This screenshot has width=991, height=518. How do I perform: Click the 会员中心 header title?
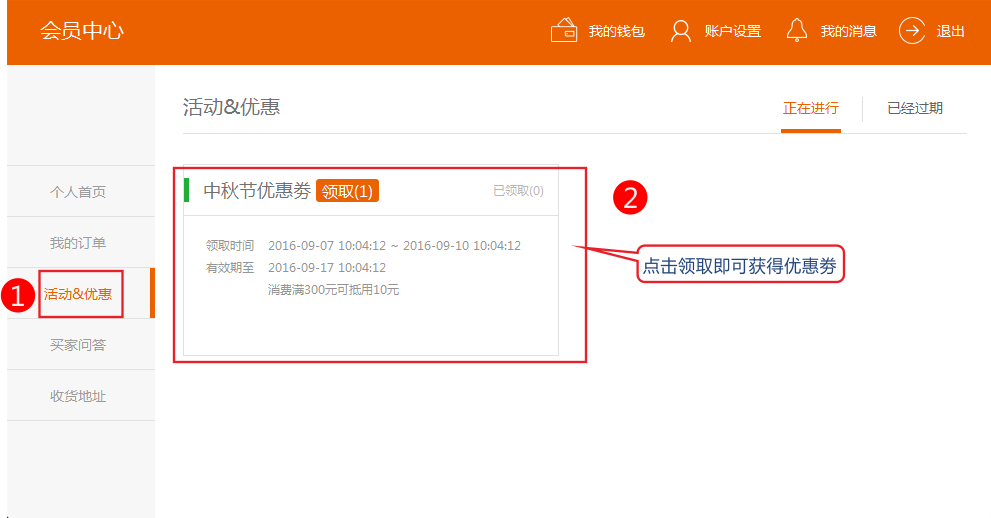82,31
